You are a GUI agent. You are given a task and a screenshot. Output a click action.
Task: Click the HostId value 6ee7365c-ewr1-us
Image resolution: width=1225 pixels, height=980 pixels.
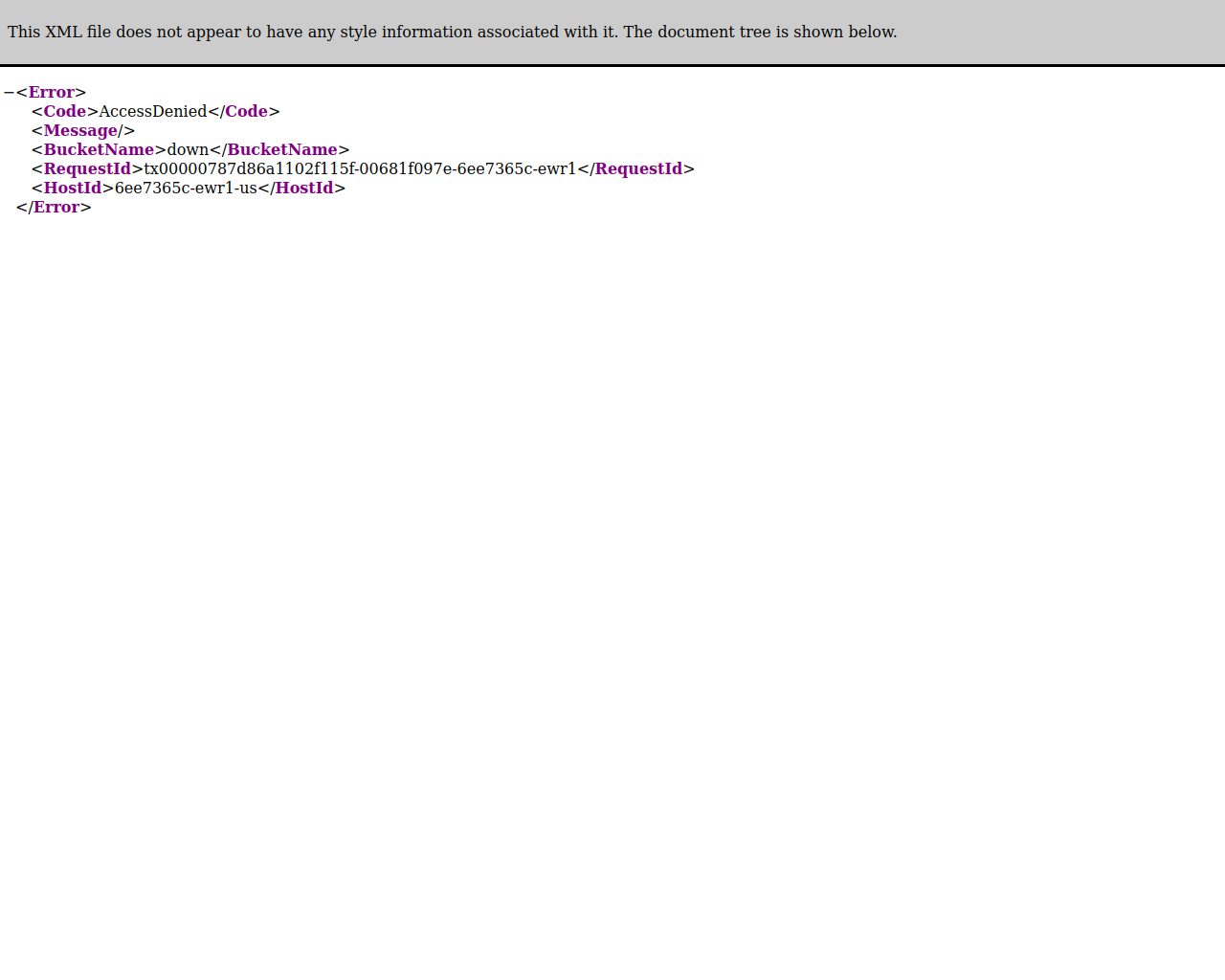click(186, 189)
